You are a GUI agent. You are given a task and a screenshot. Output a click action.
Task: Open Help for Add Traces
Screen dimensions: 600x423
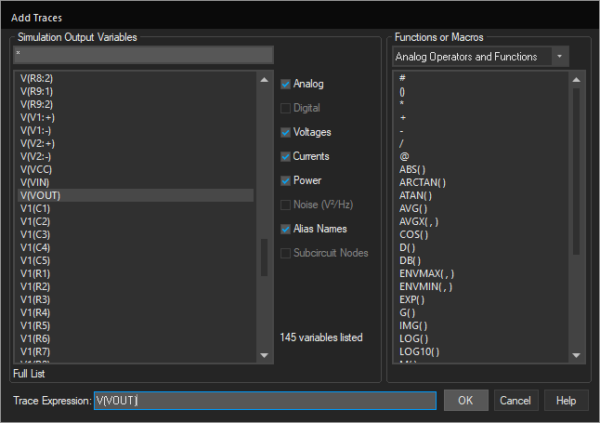pos(566,400)
